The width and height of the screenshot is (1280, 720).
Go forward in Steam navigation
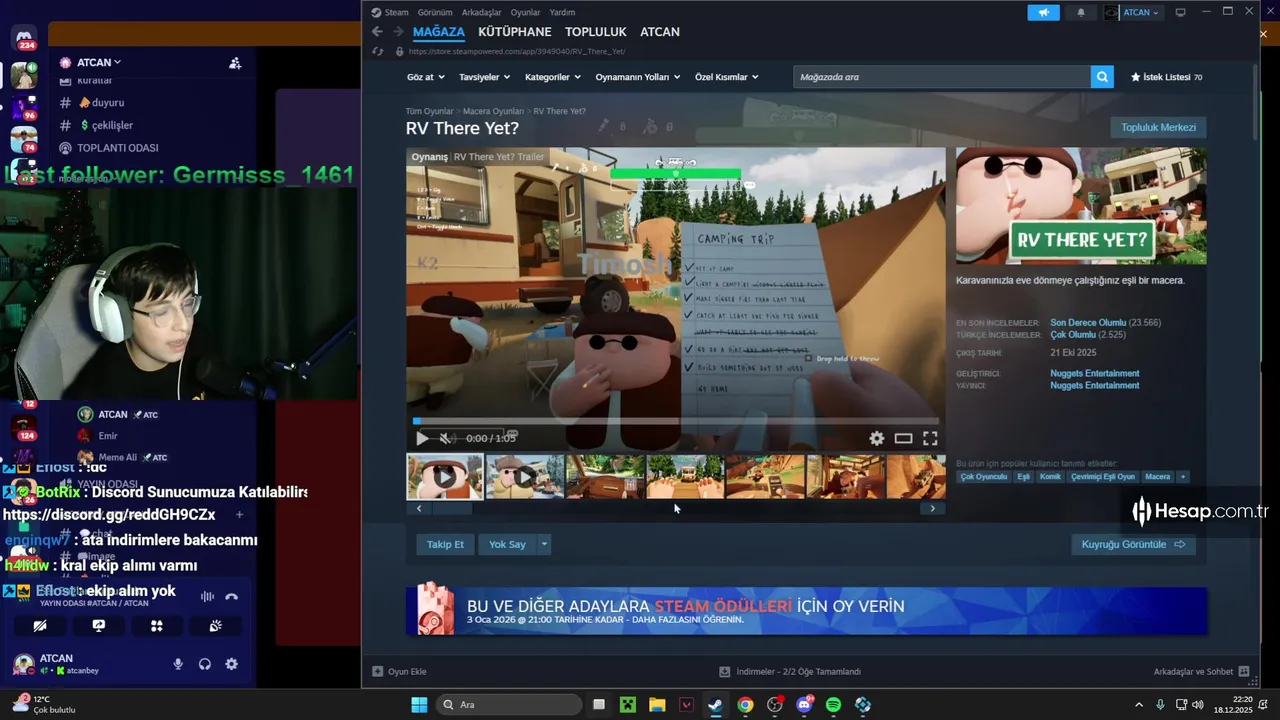(x=397, y=32)
